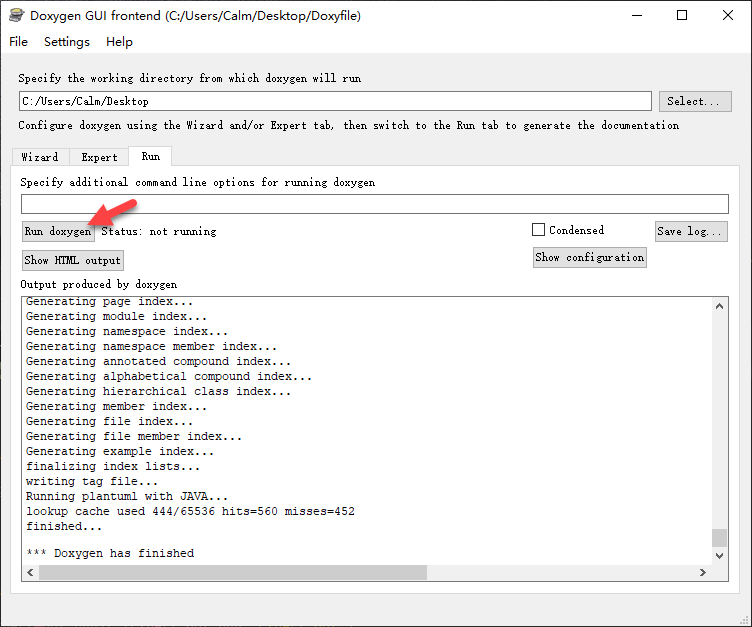
Task: Click the 'finished...' output line
Action: click(x=64, y=526)
